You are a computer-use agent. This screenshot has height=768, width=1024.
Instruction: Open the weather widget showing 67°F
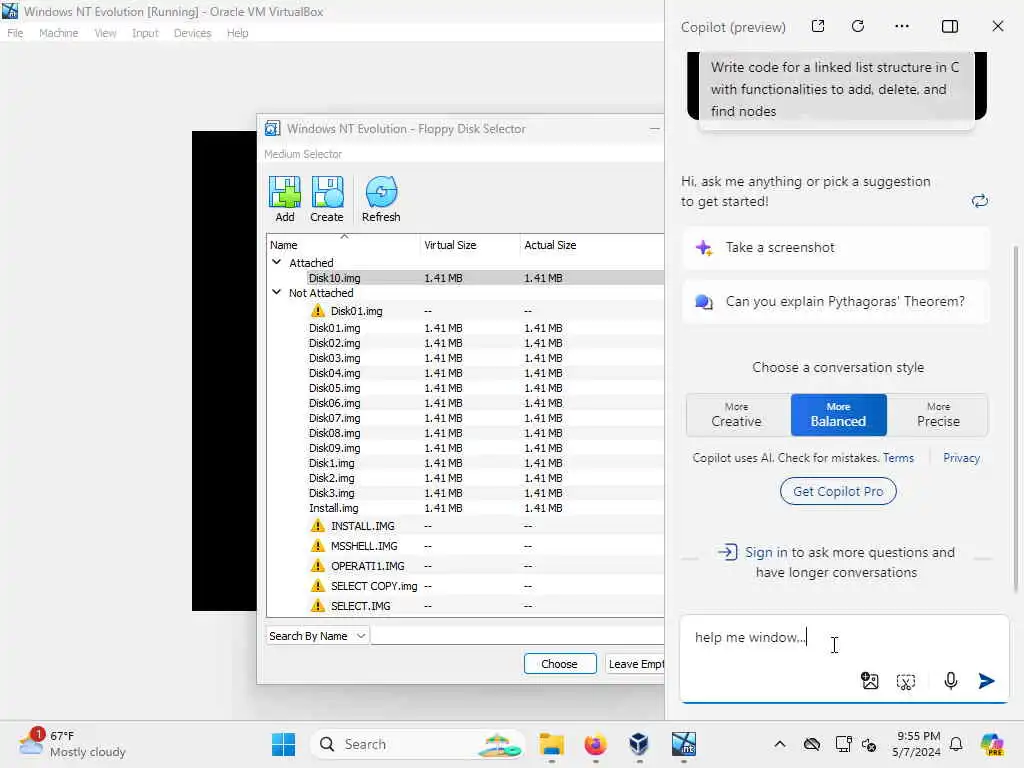coord(72,744)
